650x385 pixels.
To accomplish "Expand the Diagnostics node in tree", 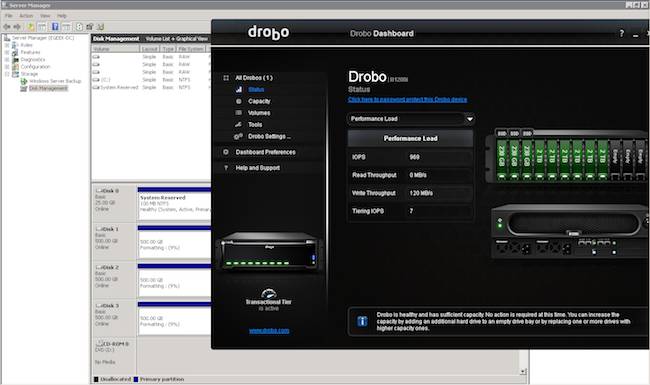I will pos(7,59).
